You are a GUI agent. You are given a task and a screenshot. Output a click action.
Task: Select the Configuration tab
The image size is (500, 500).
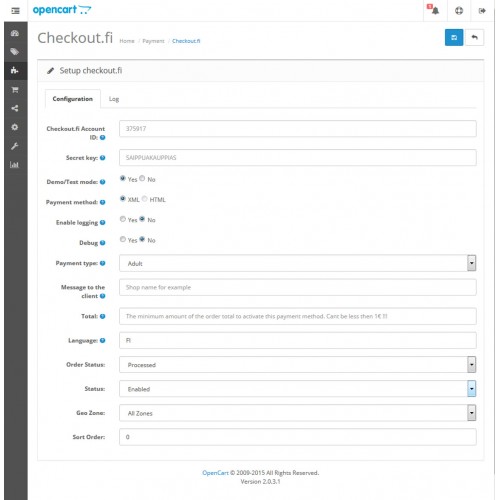73,99
